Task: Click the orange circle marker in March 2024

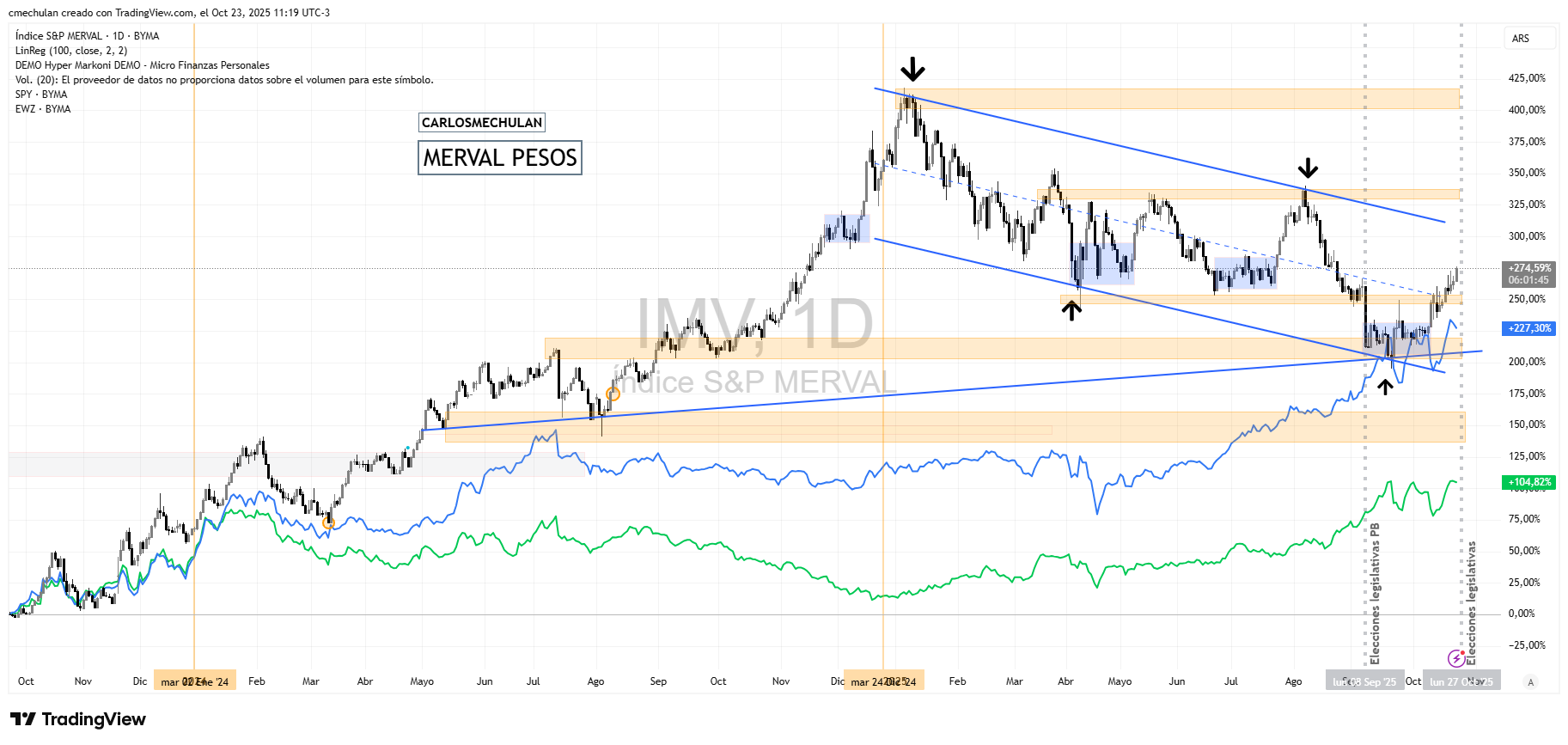Action: 328,522
